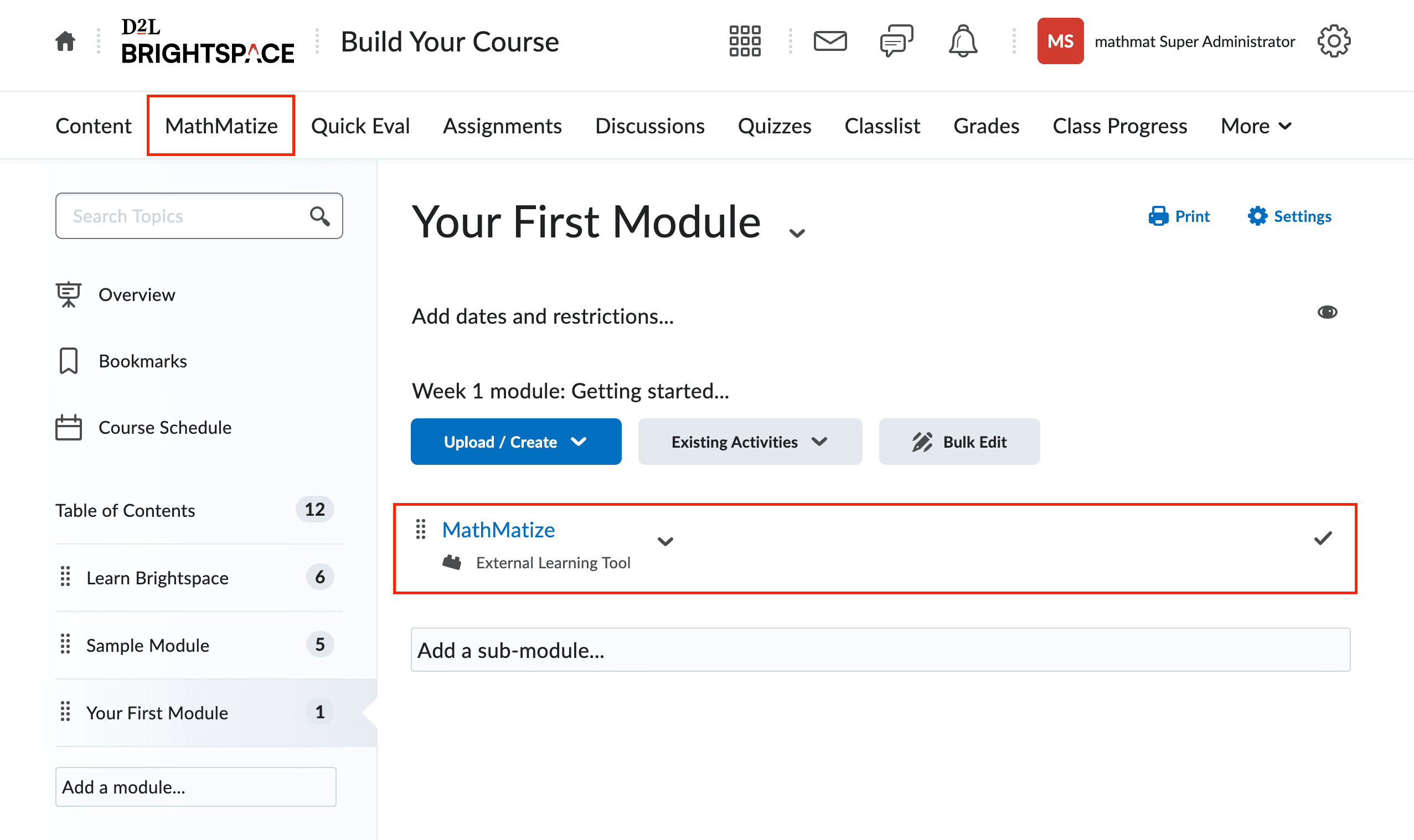Open the update alerts bell icon
This screenshot has height=840, width=1414.
coord(963,42)
